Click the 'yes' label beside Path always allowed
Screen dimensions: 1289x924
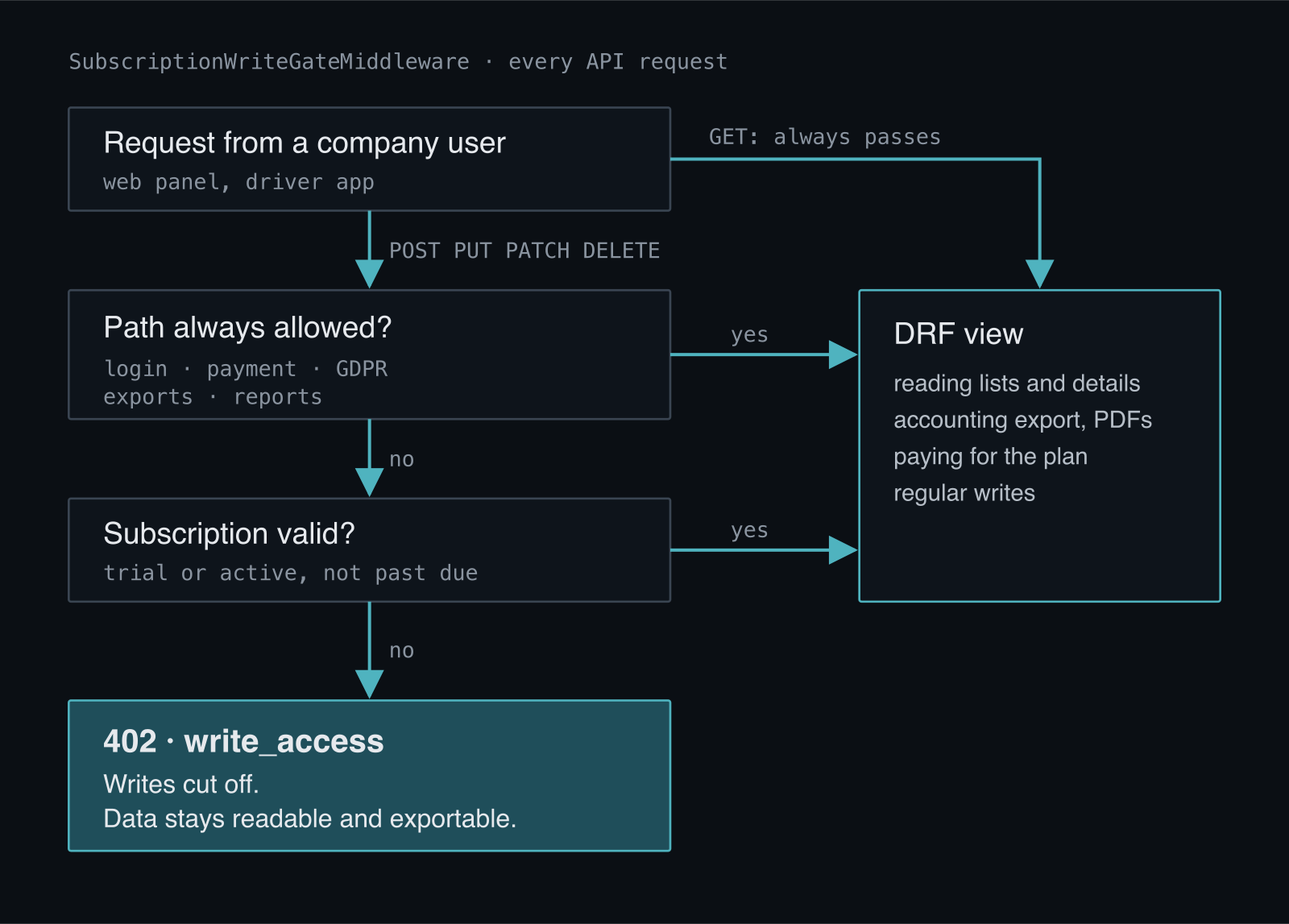coord(749,335)
